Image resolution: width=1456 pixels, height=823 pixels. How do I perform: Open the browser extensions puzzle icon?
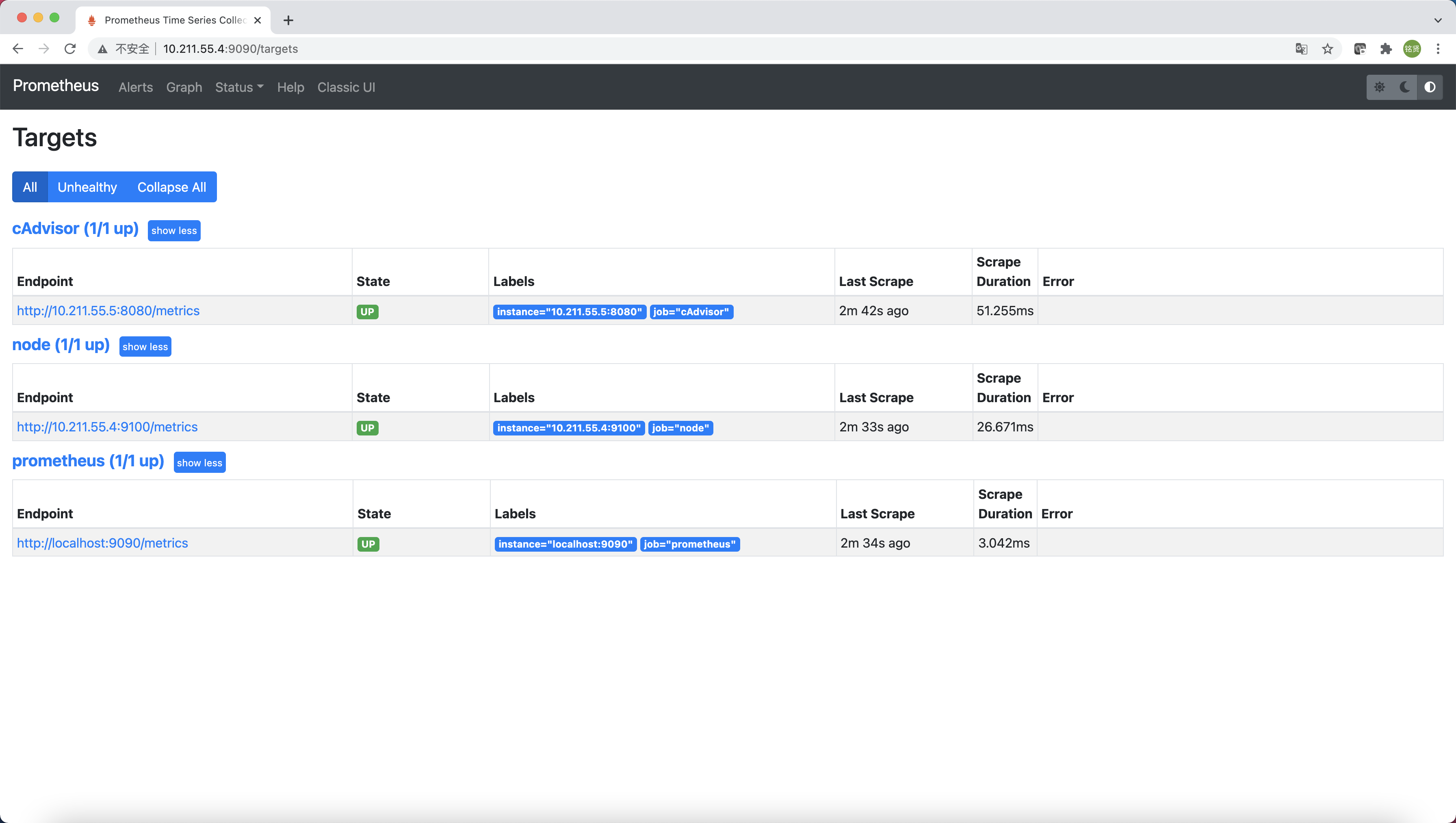[x=1385, y=49]
